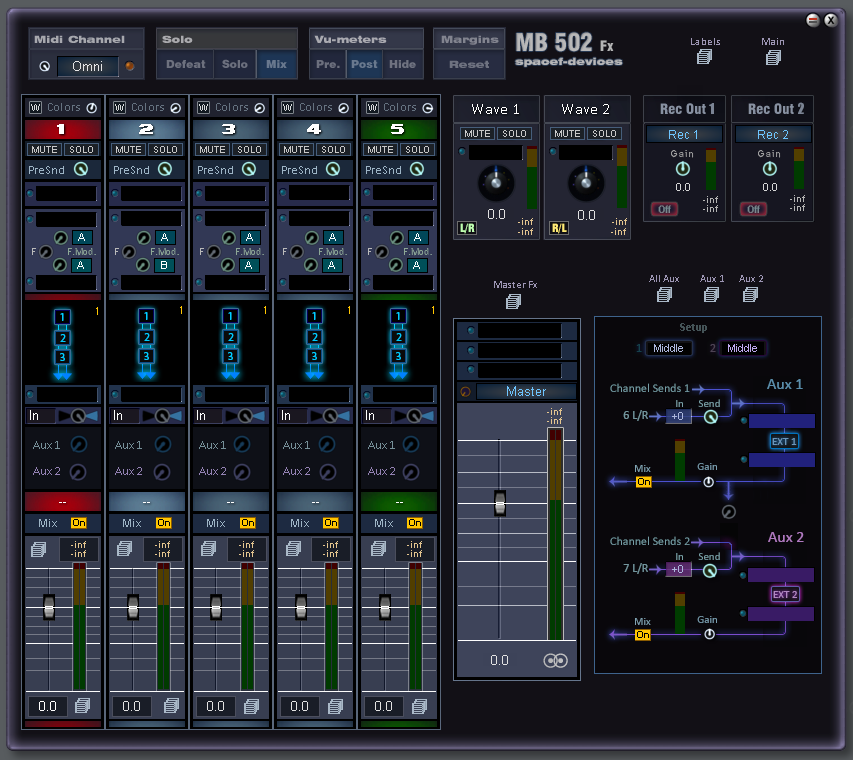Click the Aux 1 Send knob
Screen dimensions: 853x760
pyautogui.click(x=710, y=417)
